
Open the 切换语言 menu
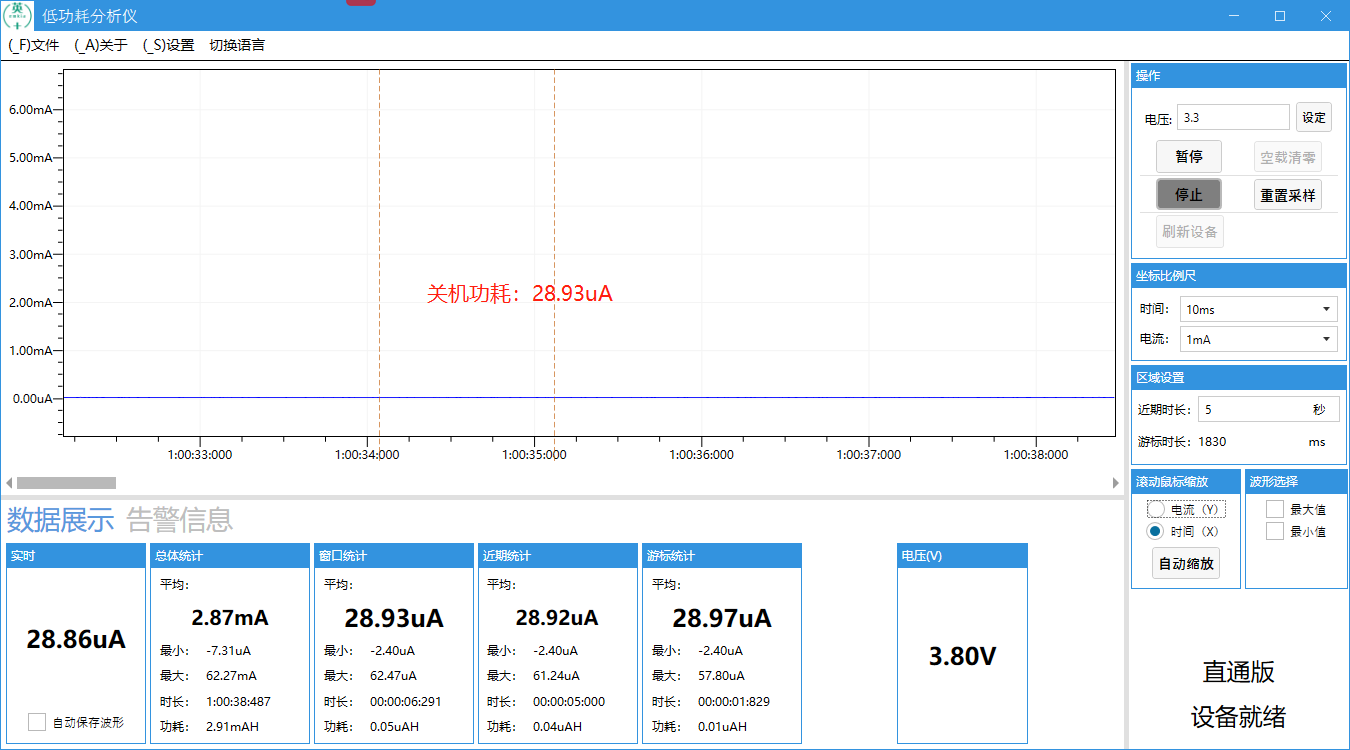click(237, 45)
